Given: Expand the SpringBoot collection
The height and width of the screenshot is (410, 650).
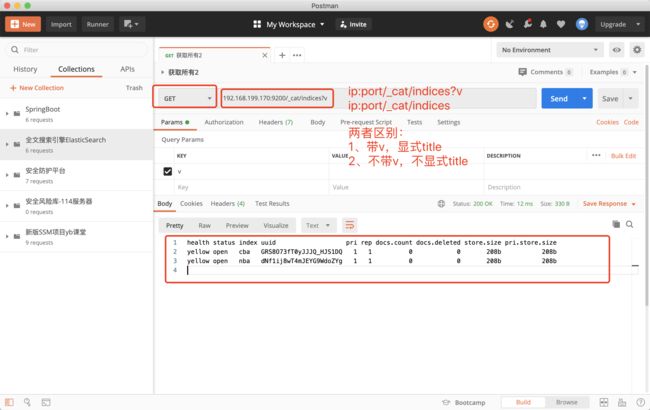Looking at the screenshot, I should [7, 114].
